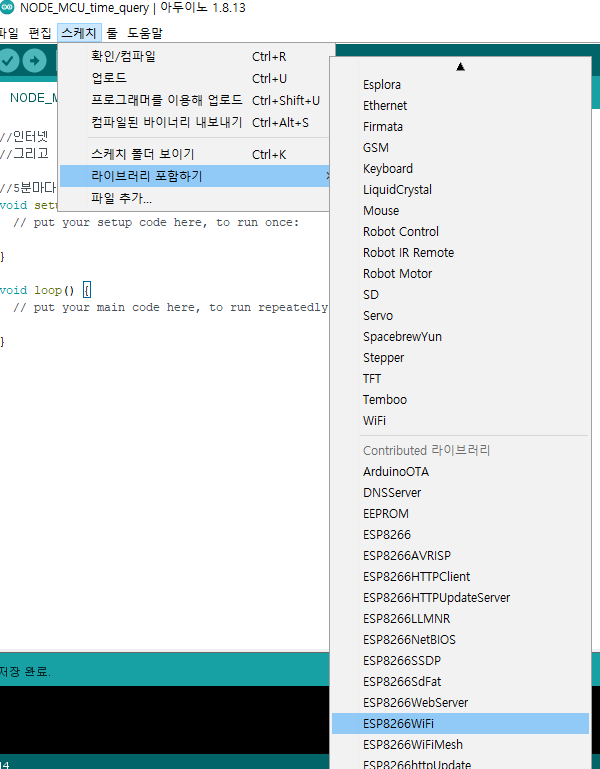600x769 pixels.
Task: Include the GSM library
Action: point(460,148)
